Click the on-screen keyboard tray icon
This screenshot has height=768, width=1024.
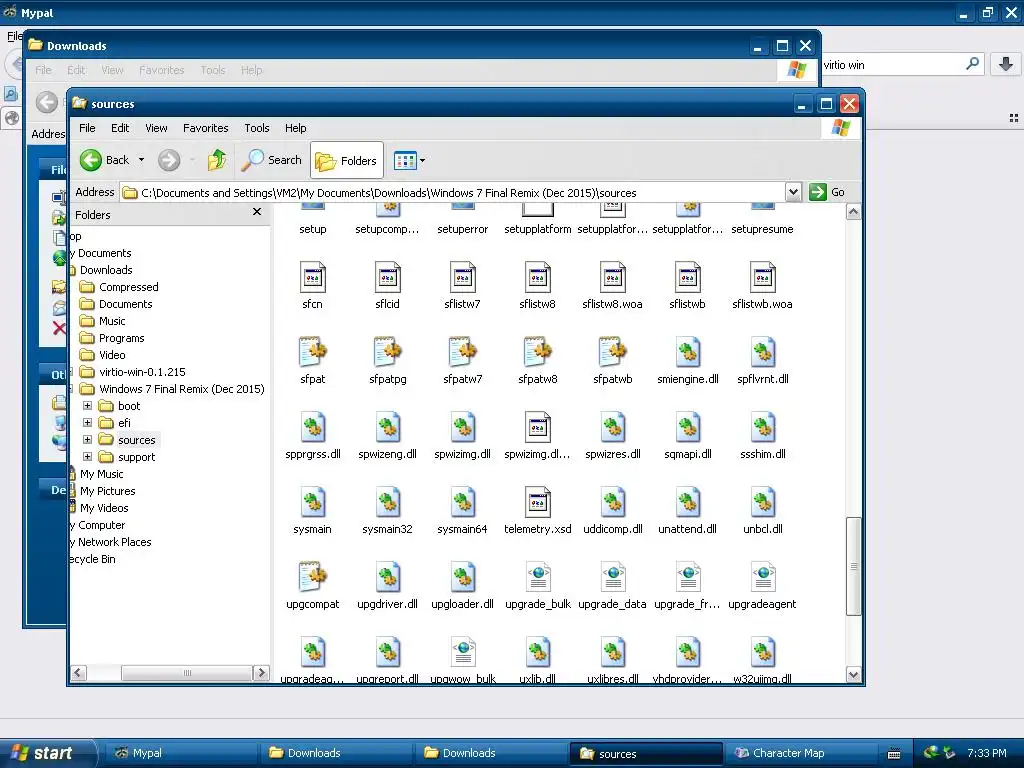895,754
